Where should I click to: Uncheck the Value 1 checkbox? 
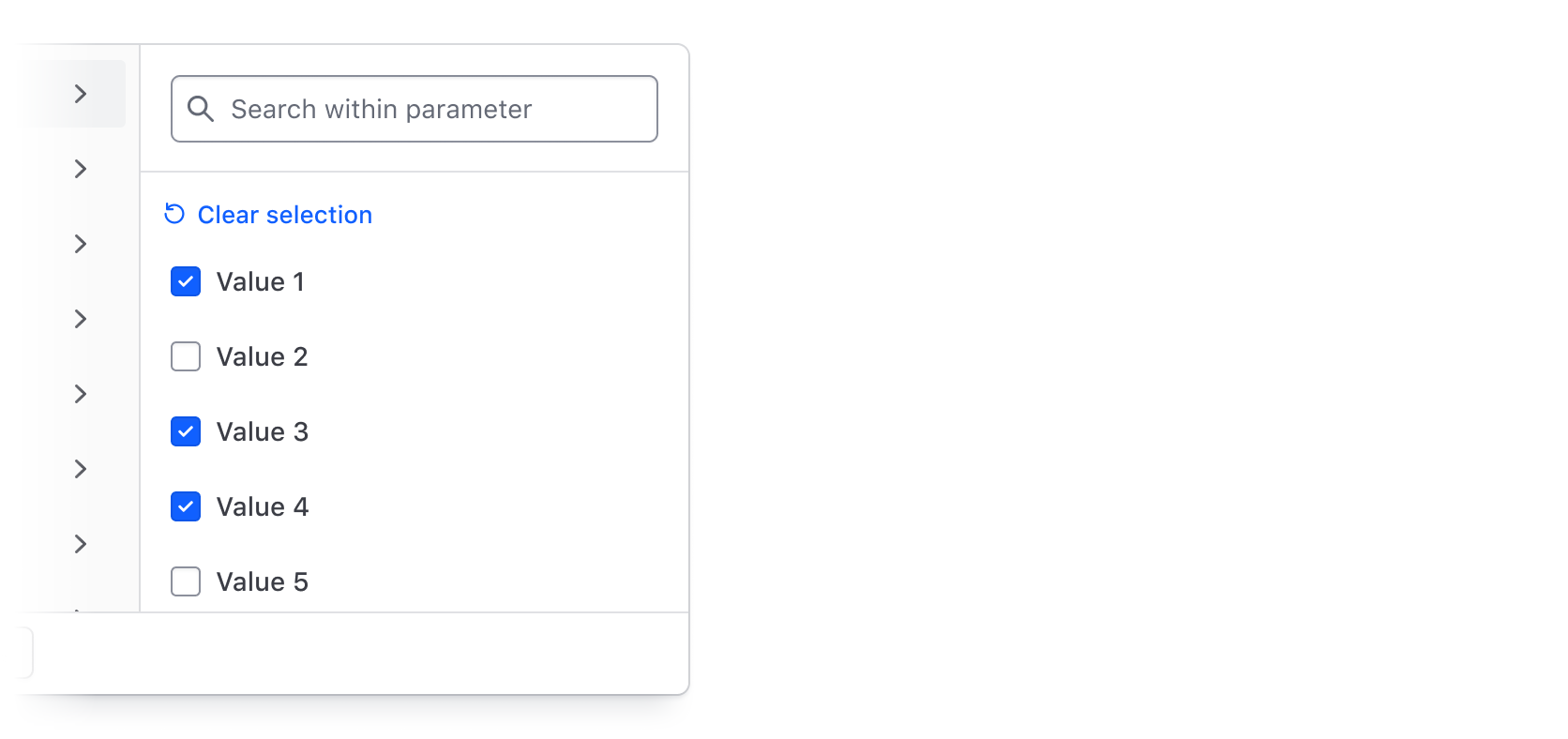186,281
